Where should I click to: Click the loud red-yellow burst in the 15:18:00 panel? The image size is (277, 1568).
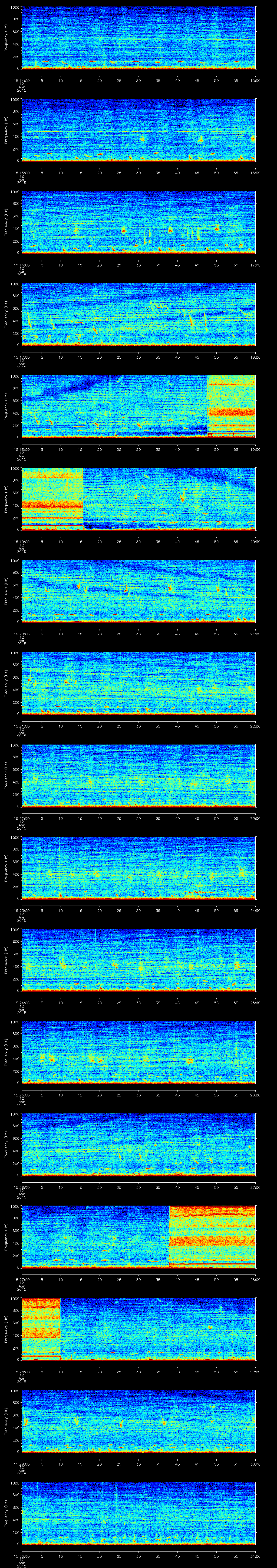coord(231,407)
